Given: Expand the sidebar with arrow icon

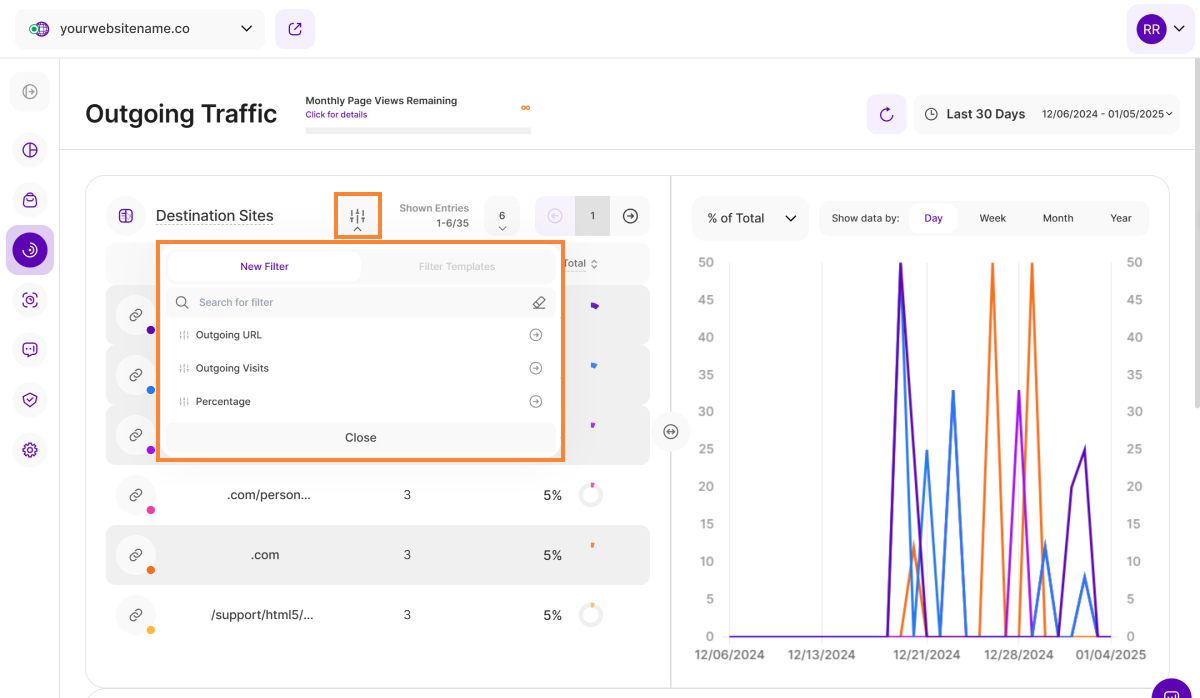Looking at the screenshot, I should coord(30,92).
